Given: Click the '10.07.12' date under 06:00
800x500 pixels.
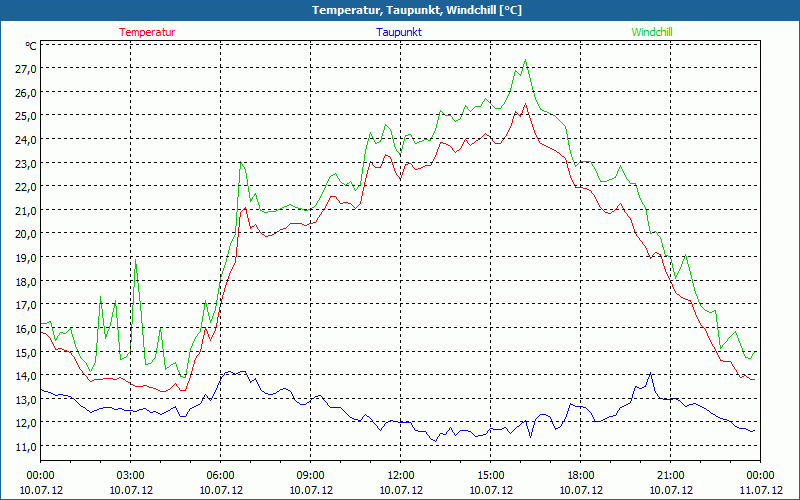Looking at the screenshot, I should (x=220, y=490).
